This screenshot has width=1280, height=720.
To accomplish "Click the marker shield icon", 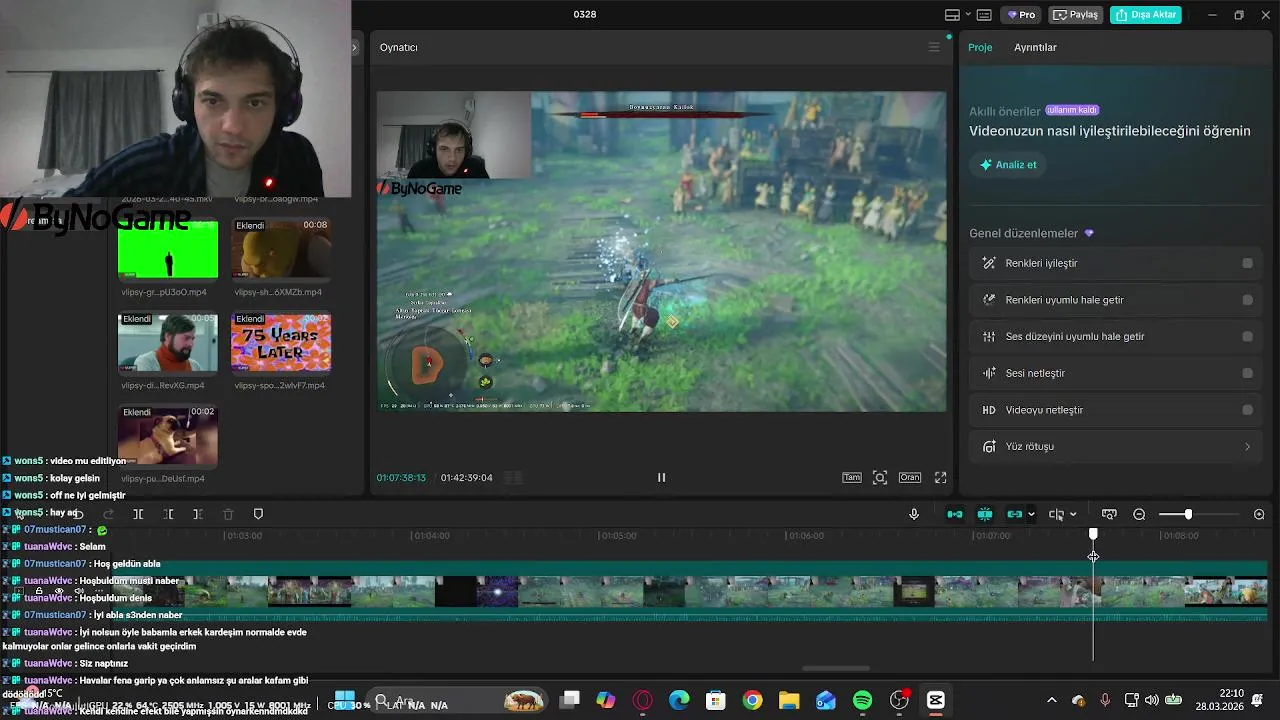I will (258, 514).
